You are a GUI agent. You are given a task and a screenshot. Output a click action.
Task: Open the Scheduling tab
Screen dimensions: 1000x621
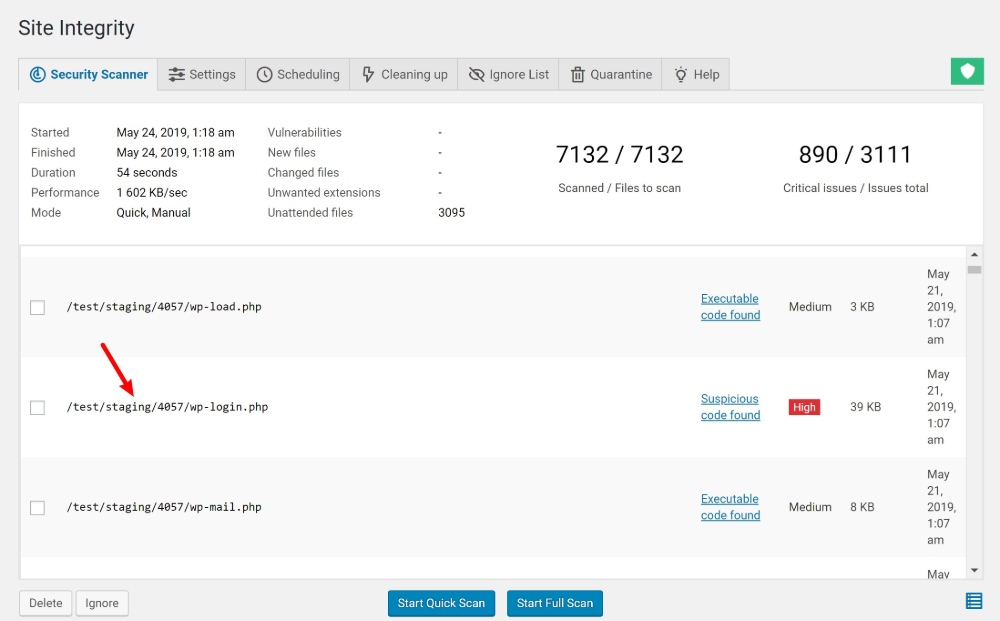point(298,75)
